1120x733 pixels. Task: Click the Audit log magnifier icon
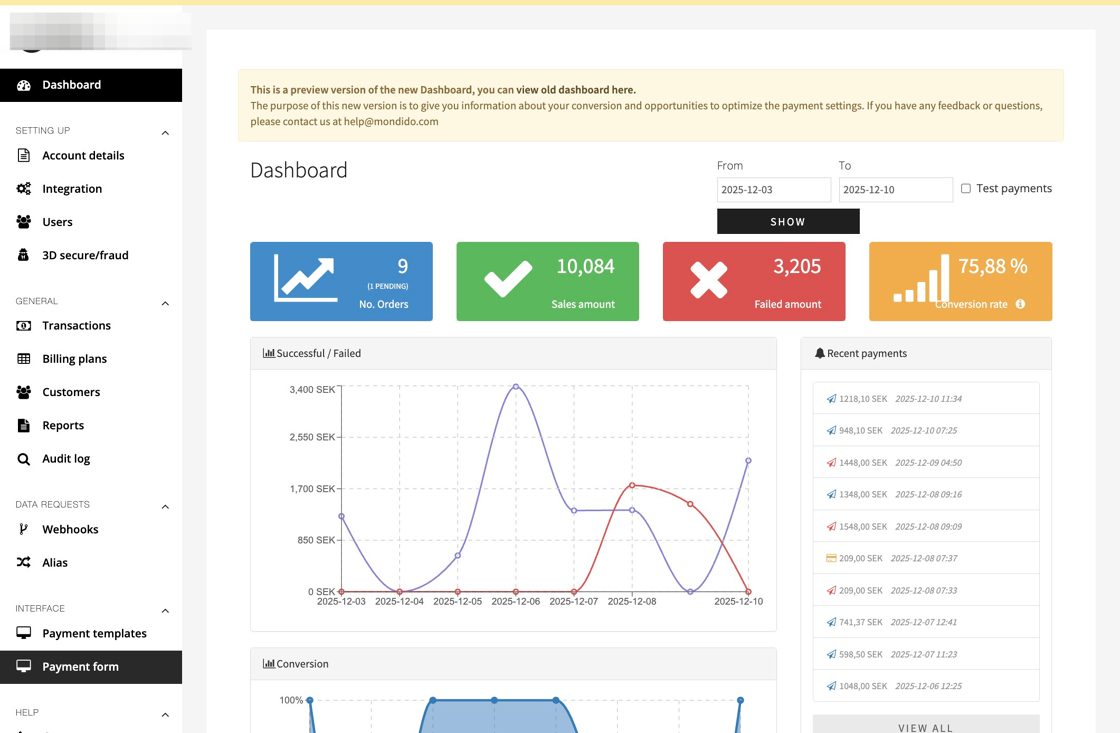tap(24, 459)
